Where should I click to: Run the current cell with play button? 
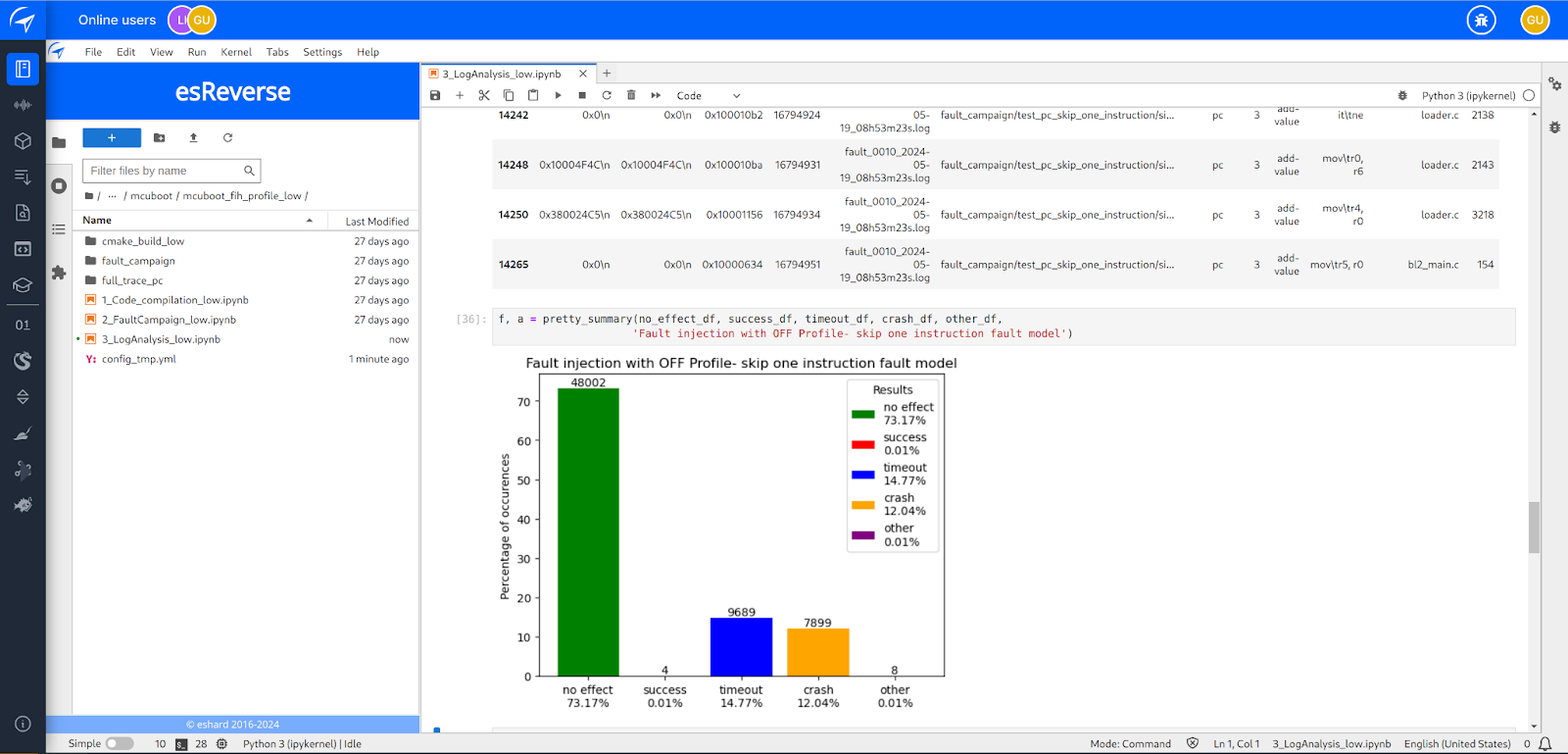[558, 95]
